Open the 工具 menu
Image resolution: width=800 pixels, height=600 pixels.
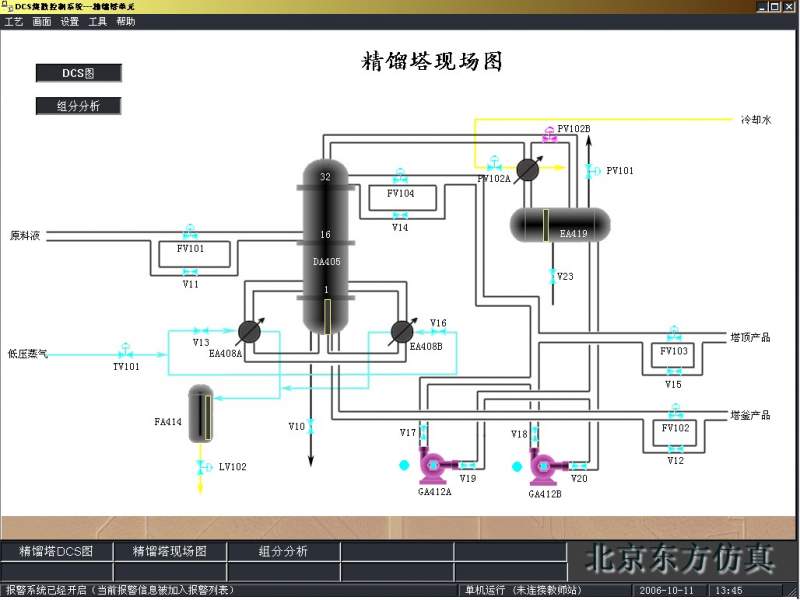point(97,21)
